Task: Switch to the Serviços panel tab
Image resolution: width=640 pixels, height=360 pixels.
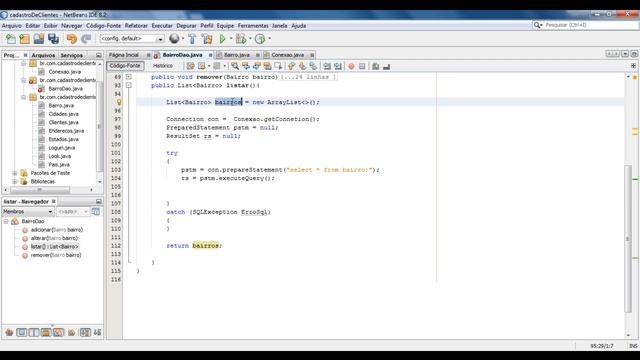Action: 71,55
